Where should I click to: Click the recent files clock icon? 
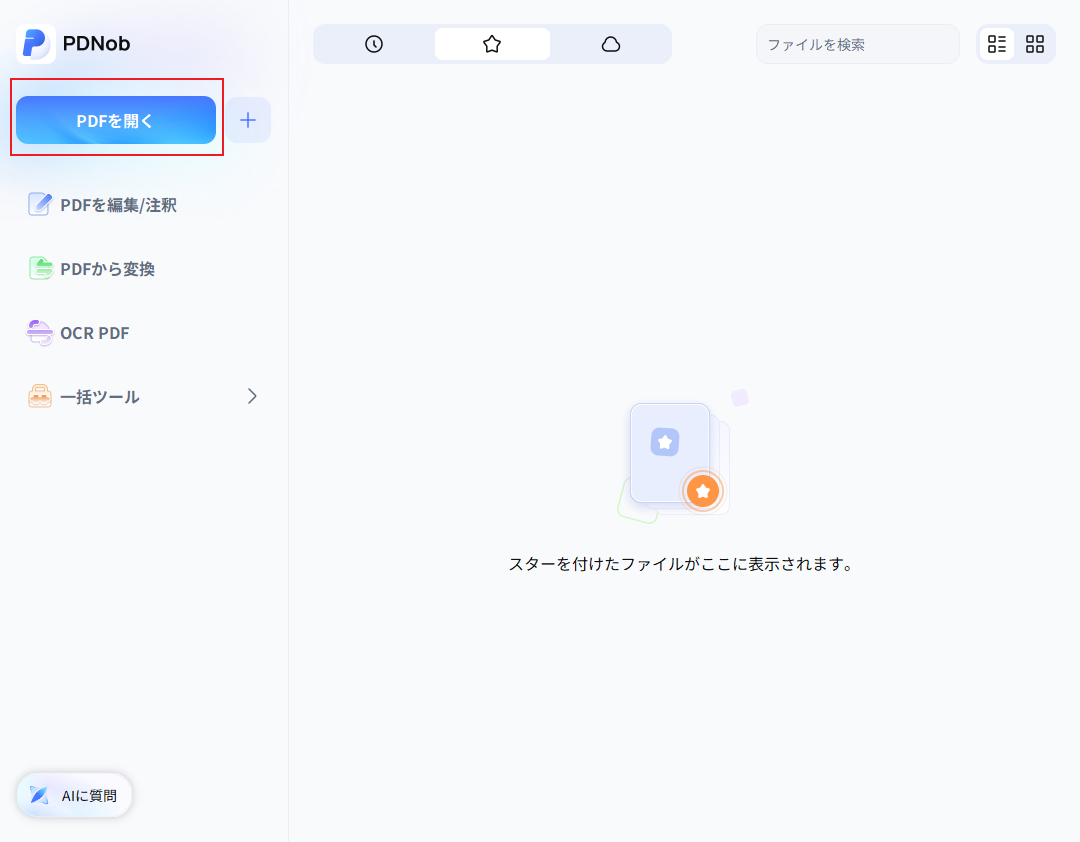pos(373,44)
